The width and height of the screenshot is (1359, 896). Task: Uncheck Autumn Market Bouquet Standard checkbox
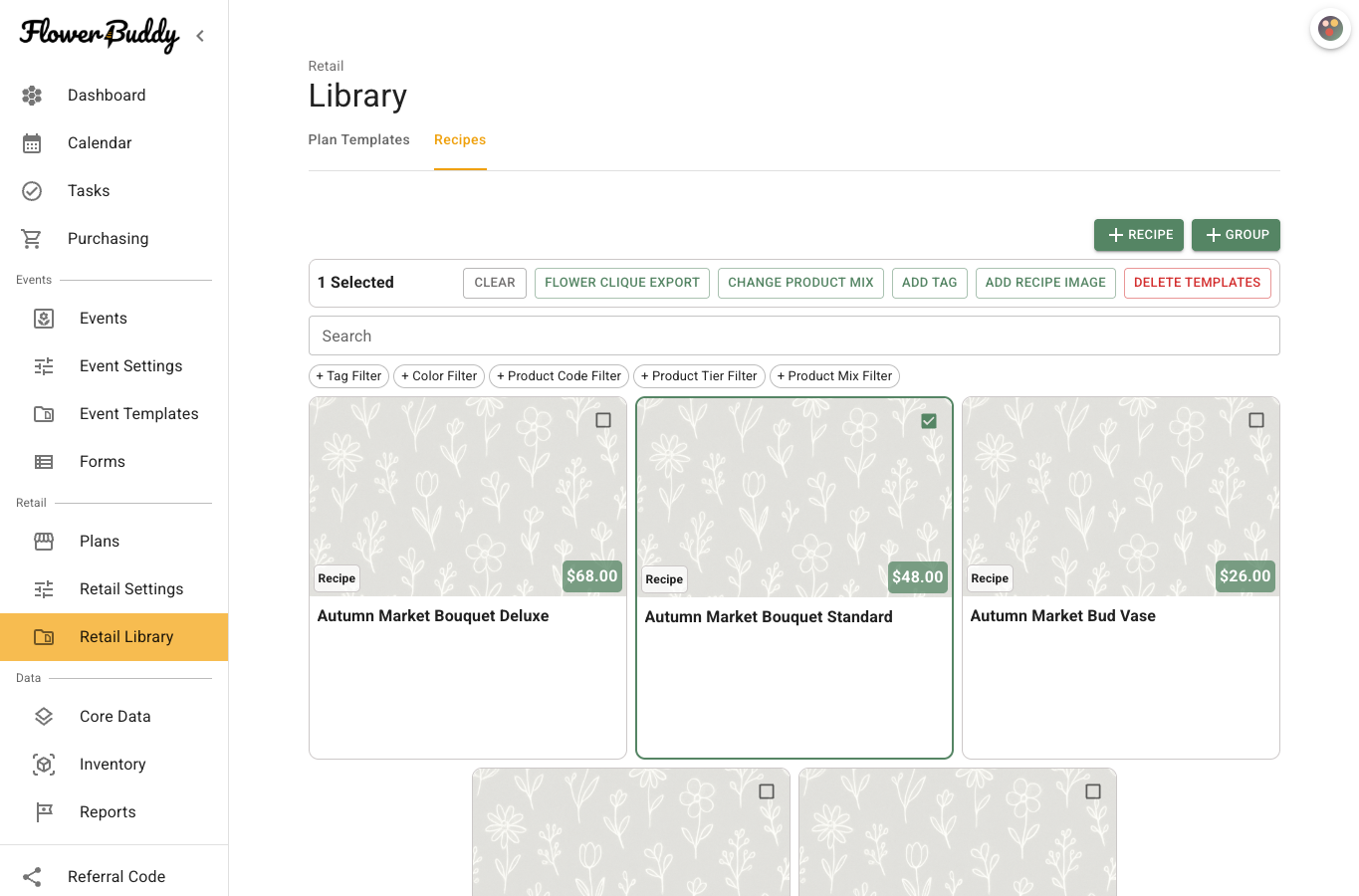tap(929, 421)
